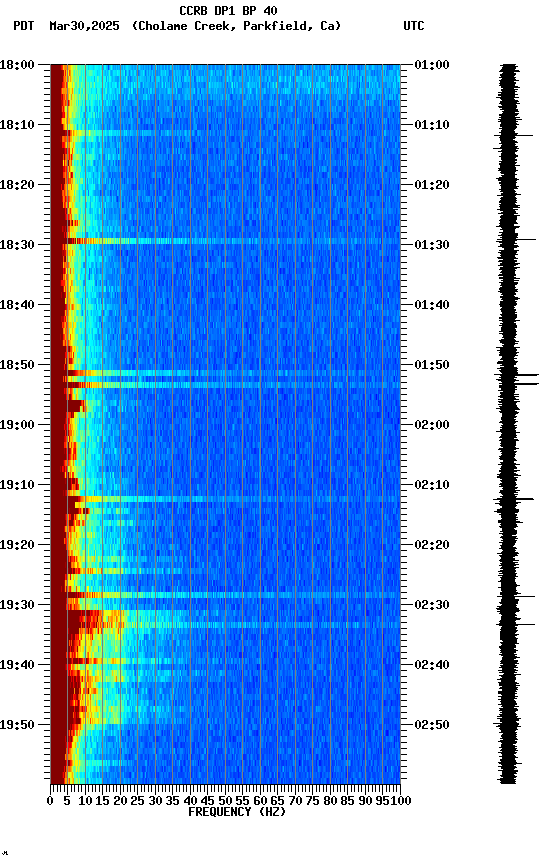Click the 02:40 UTC time label
The height and width of the screenshot is (864, 552).
[432, 665]
